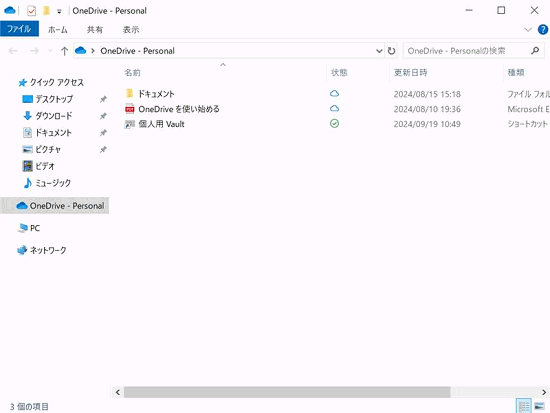The image size is (550, 413).
Task: Switch to the 表示 ribbon tab
Action: 131,29
